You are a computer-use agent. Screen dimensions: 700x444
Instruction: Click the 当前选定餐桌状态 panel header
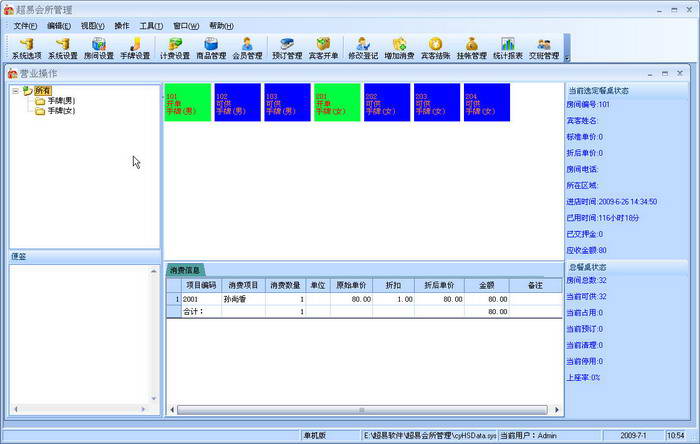626,91
